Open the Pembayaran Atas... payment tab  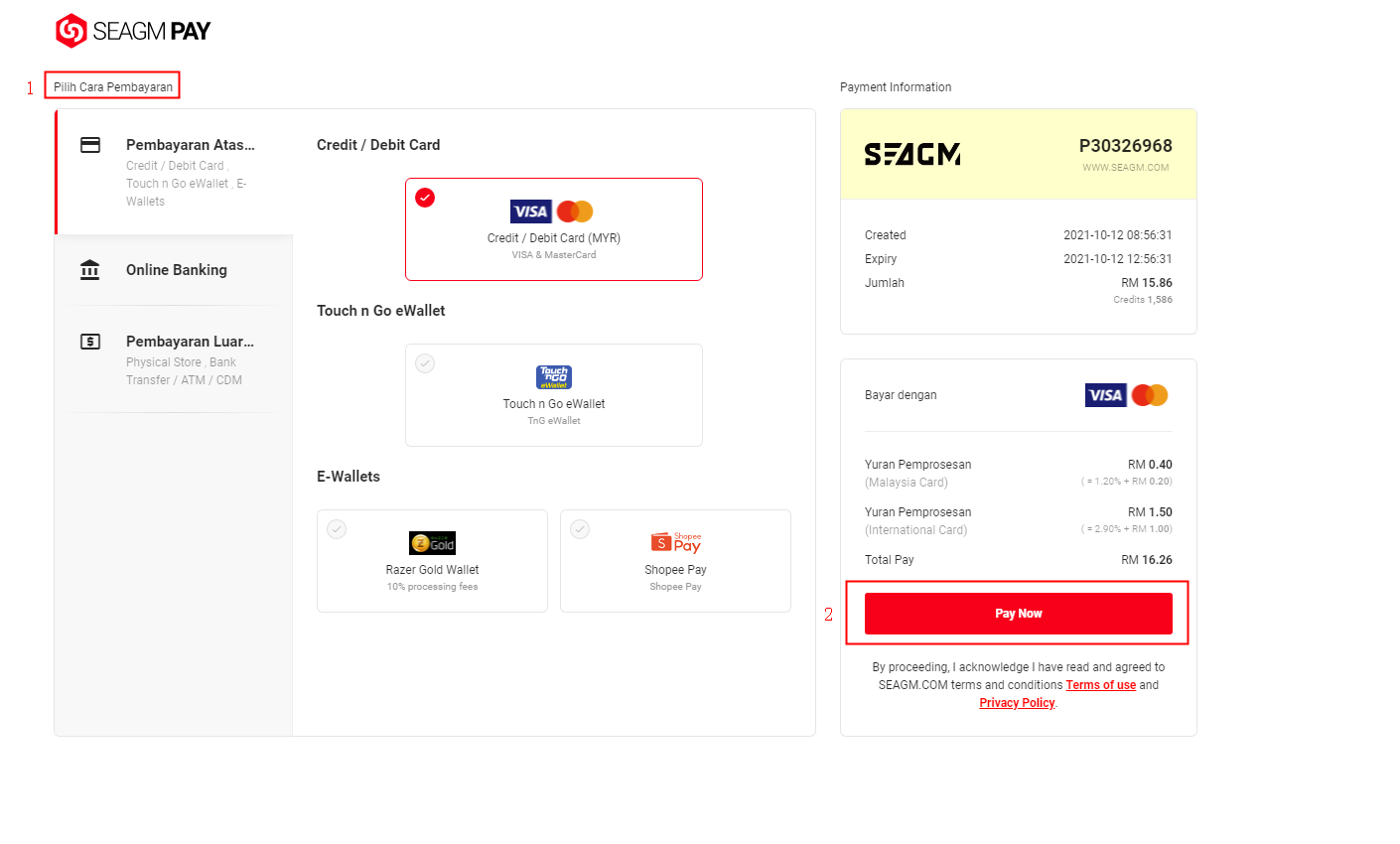(174, 172)
